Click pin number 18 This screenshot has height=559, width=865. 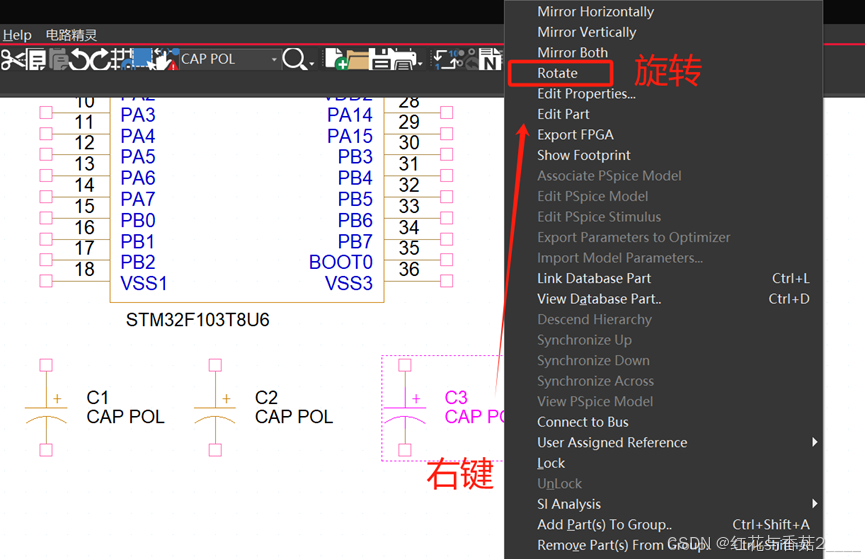84,269
